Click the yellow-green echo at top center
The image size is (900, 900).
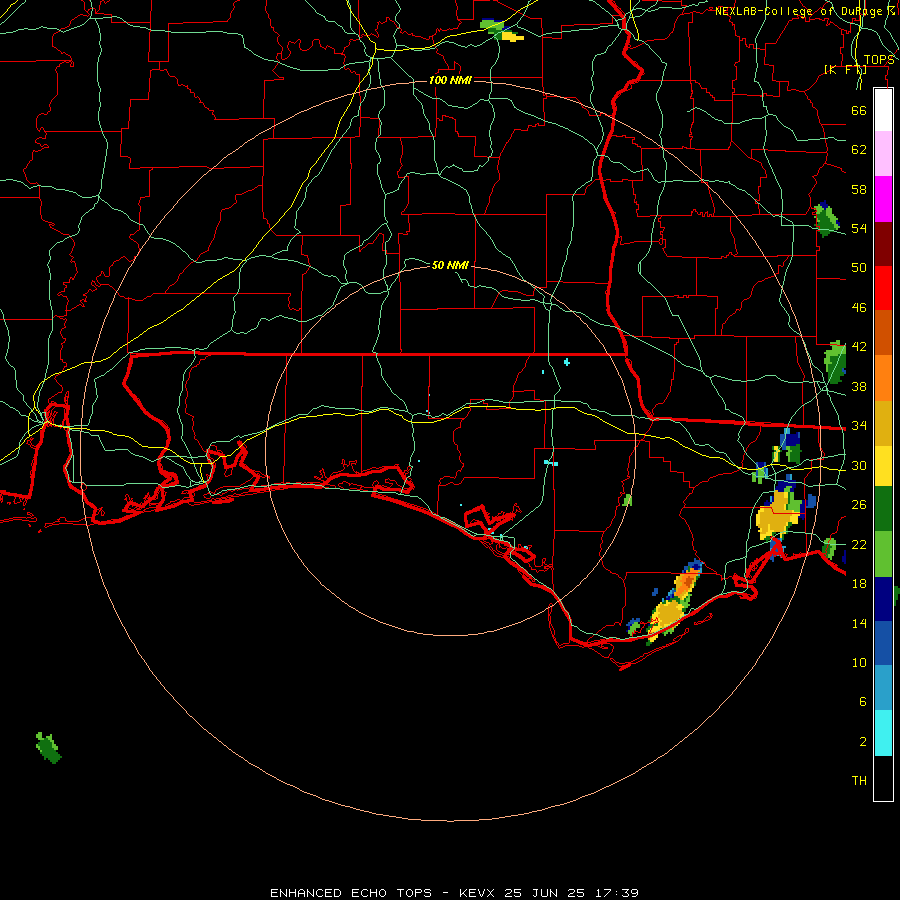(502, 30)
